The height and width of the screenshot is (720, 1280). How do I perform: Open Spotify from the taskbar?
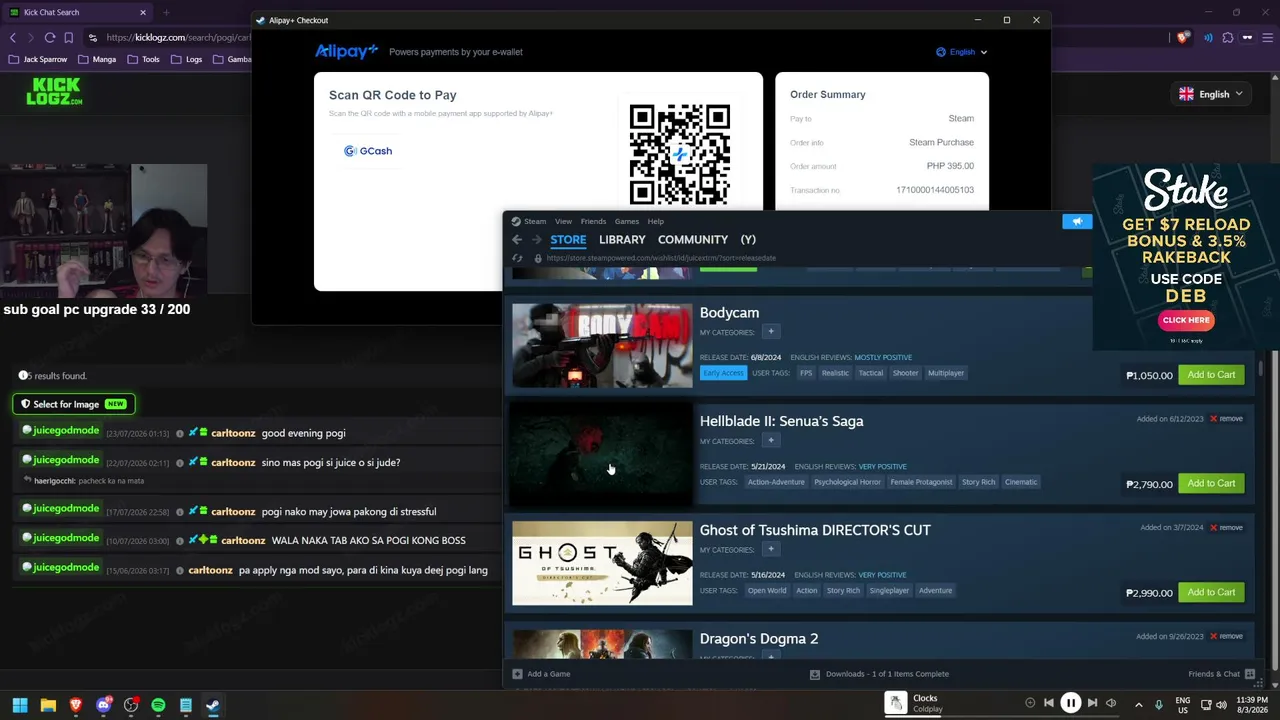158,705
